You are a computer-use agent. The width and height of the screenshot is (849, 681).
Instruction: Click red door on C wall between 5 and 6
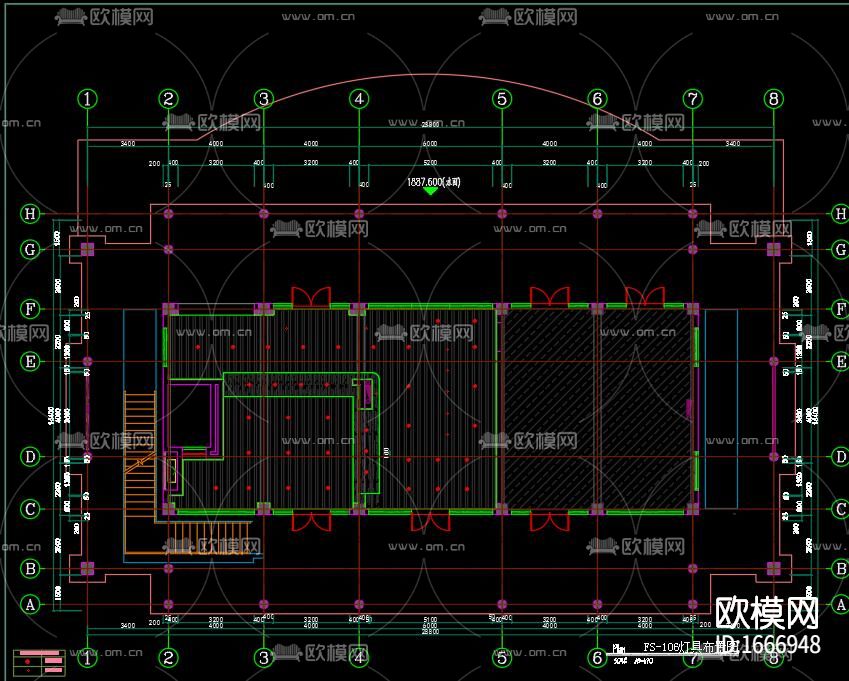pos(550,521)
